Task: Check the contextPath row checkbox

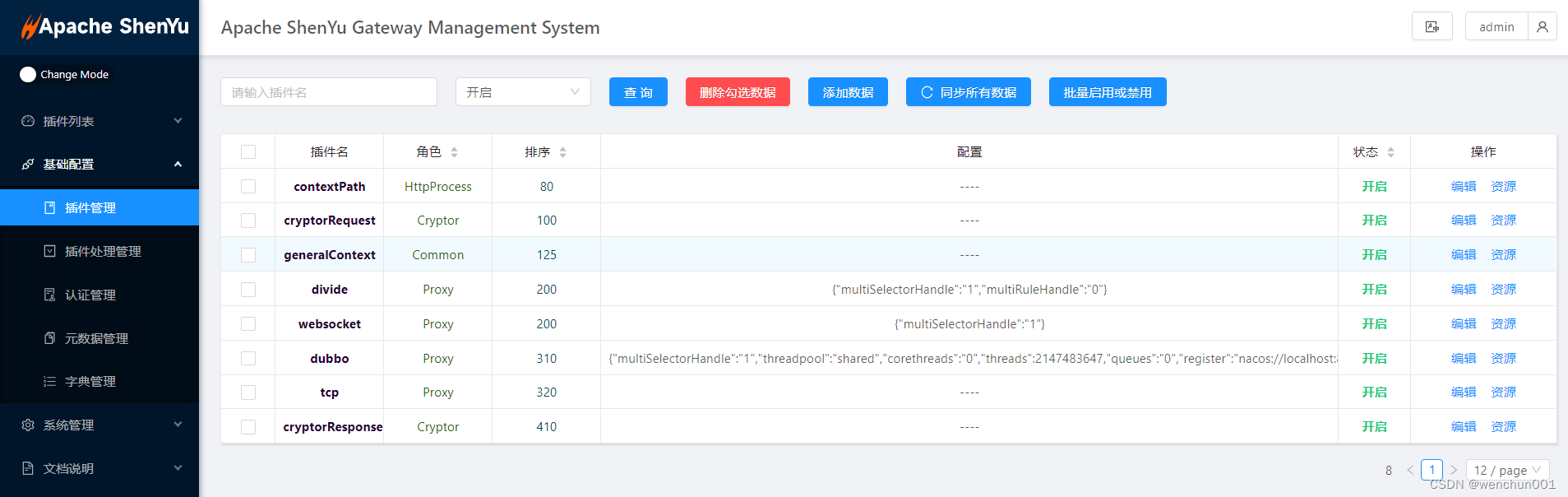Action: coord(248,187)
